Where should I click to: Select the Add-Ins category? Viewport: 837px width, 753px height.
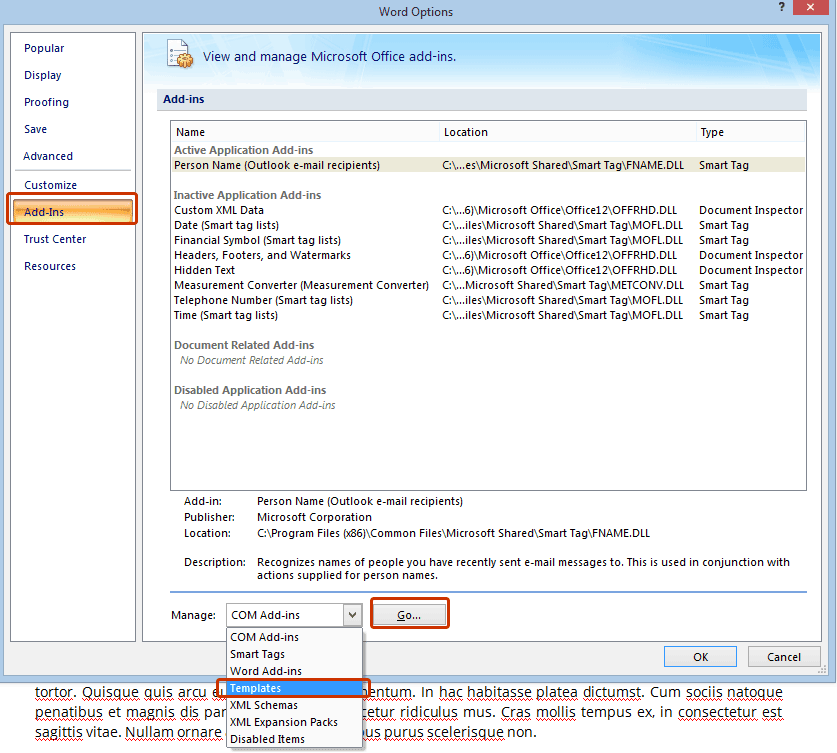pyautogui.click(x=73, y=211)
